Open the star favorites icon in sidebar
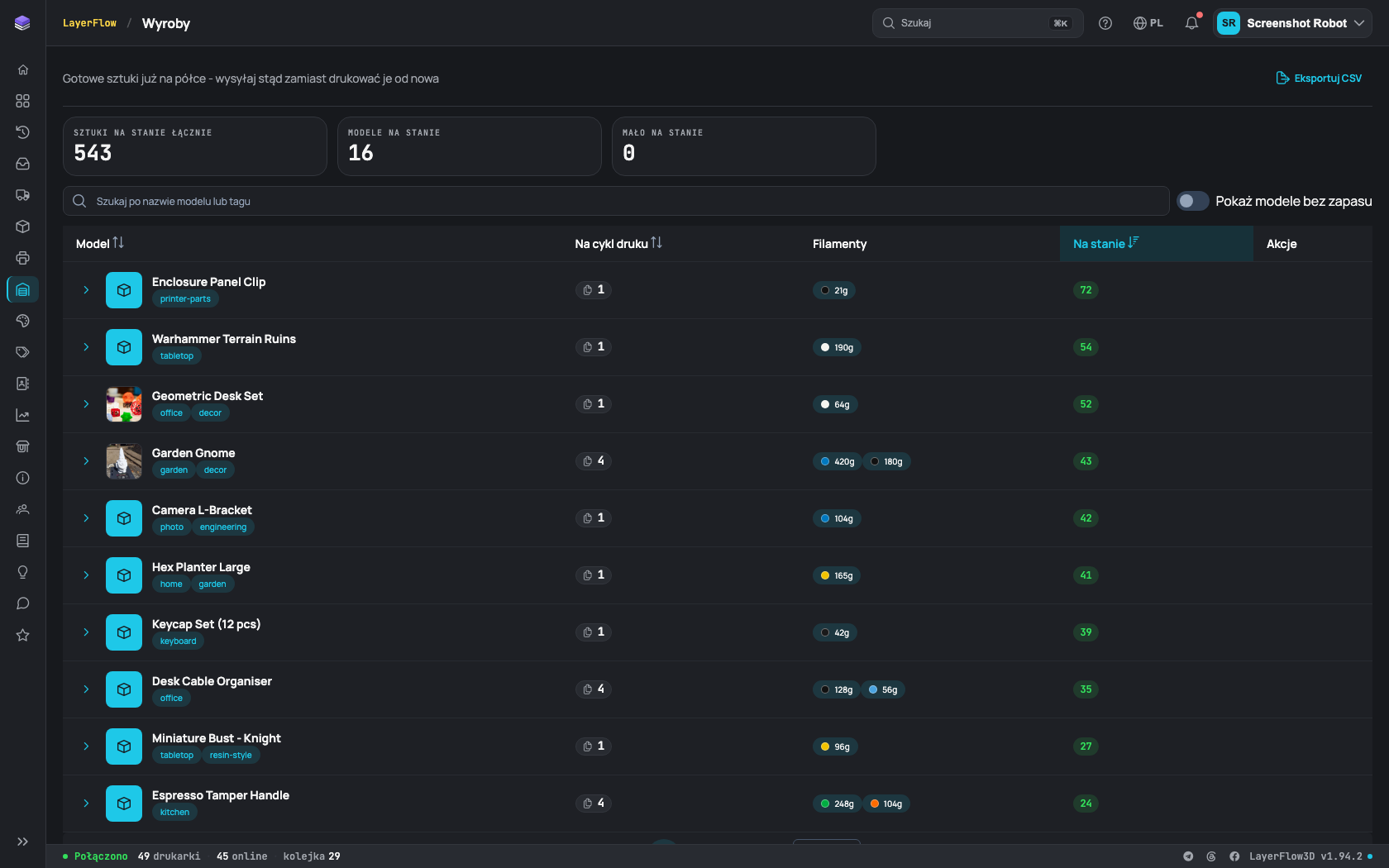This screenshot has height=868, width=1389. 22,635
